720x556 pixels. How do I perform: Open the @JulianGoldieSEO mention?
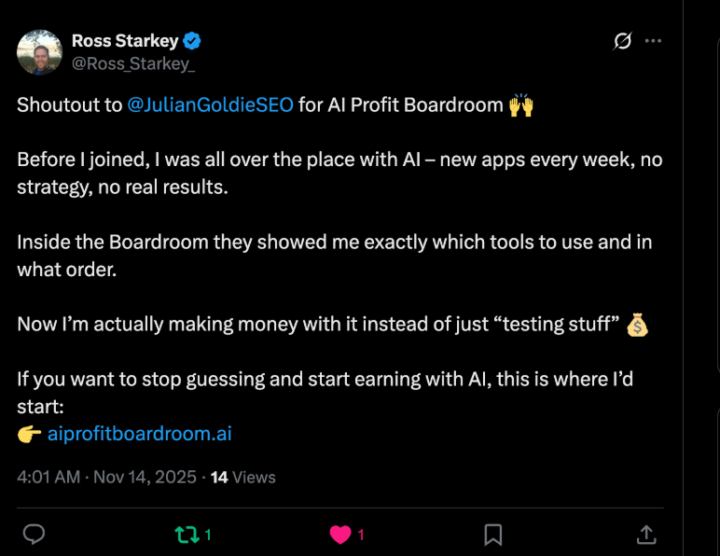point(210,105)
